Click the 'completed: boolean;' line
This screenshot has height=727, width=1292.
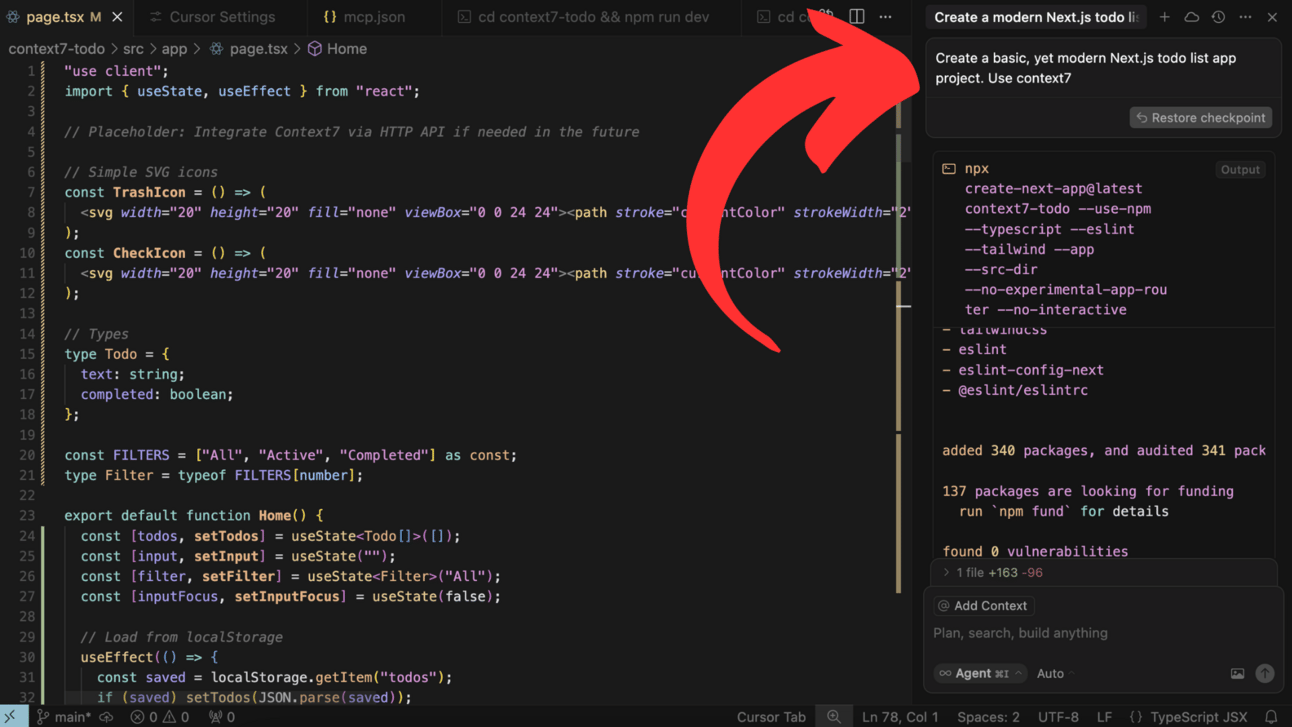[x=157, y=395]
